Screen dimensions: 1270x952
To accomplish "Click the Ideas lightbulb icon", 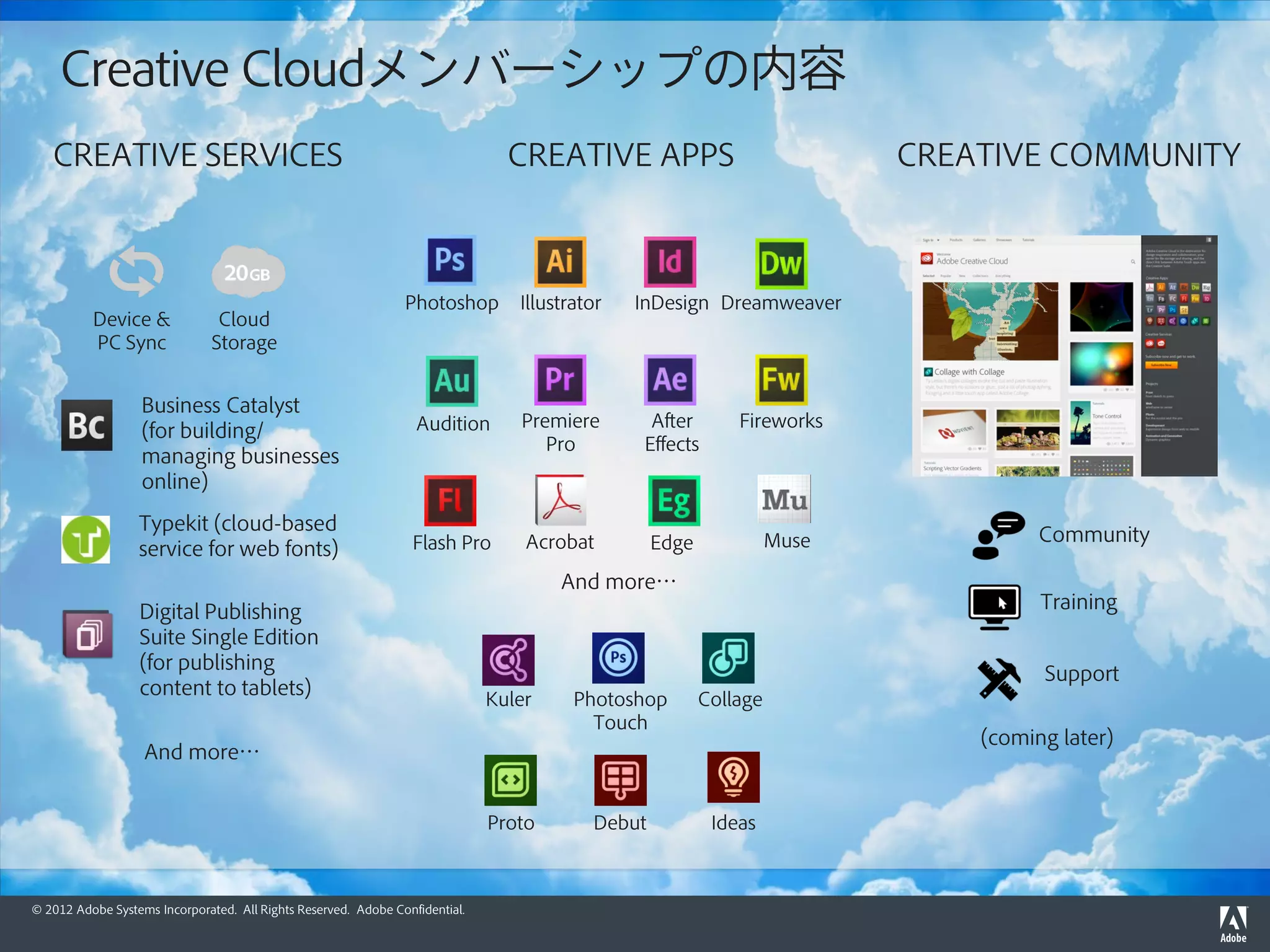I will (734, 777).
